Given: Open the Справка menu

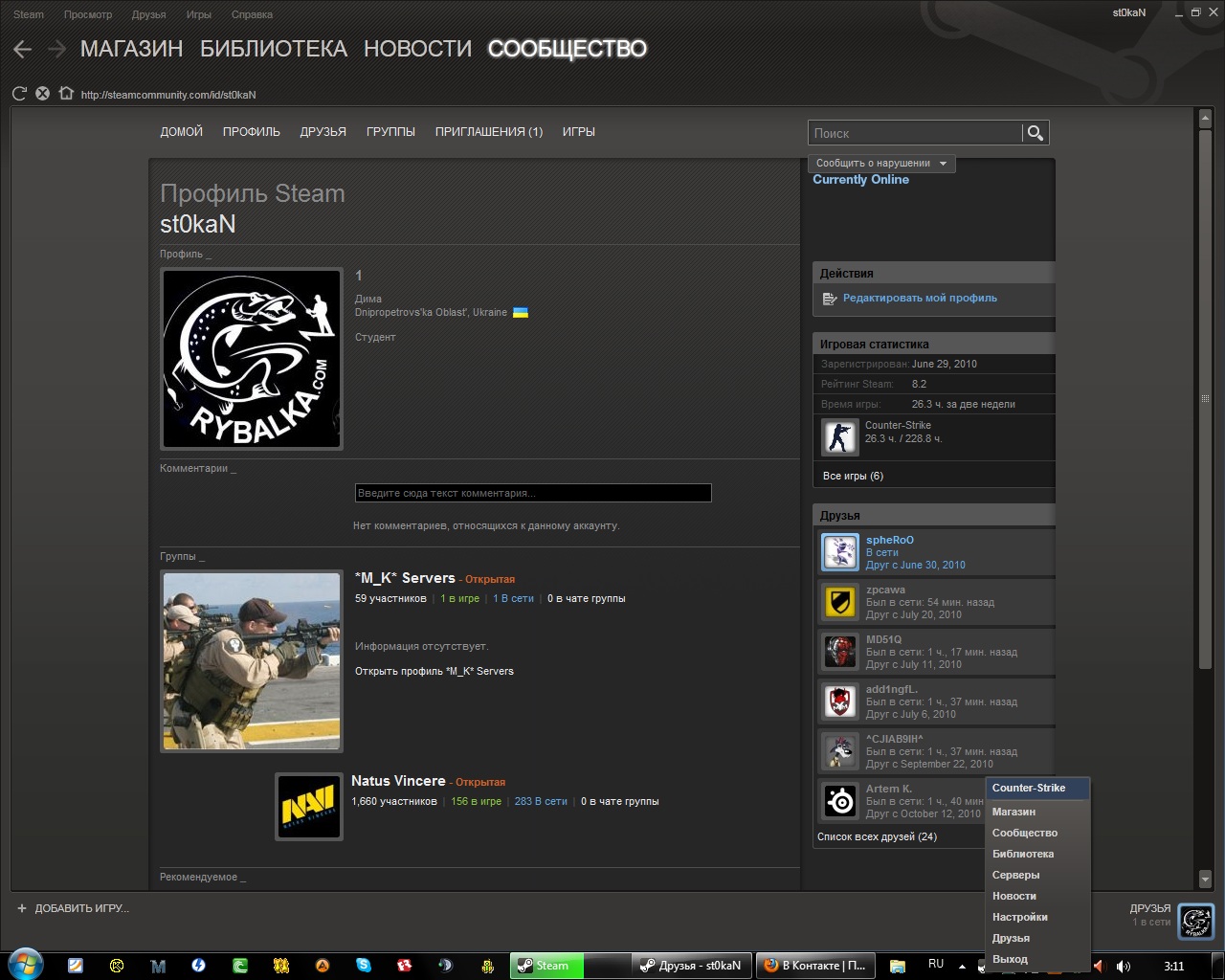Looking at the screenshot, I should coord(252,14).
